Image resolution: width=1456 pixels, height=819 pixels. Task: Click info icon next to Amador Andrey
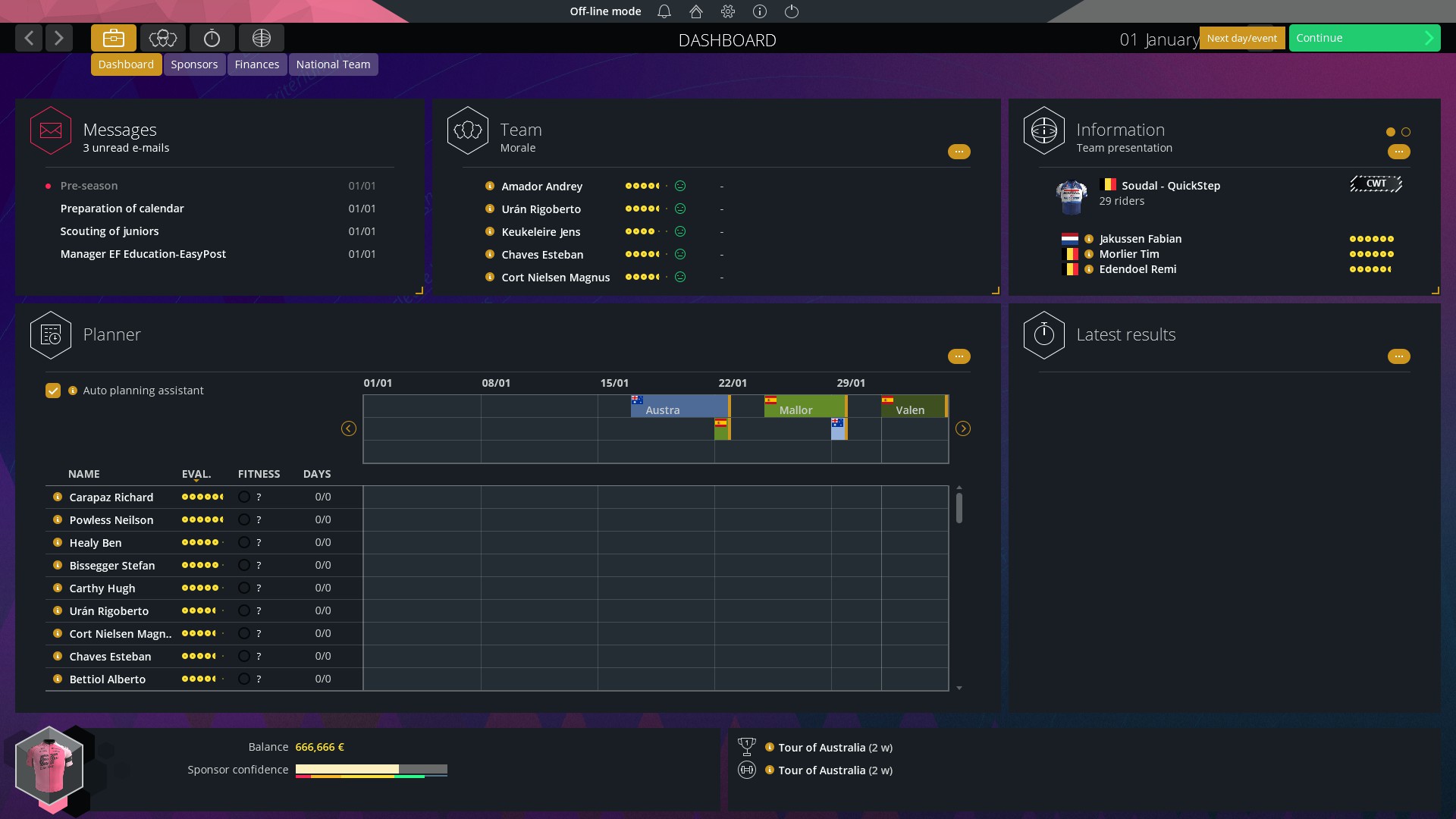point(490,186)
